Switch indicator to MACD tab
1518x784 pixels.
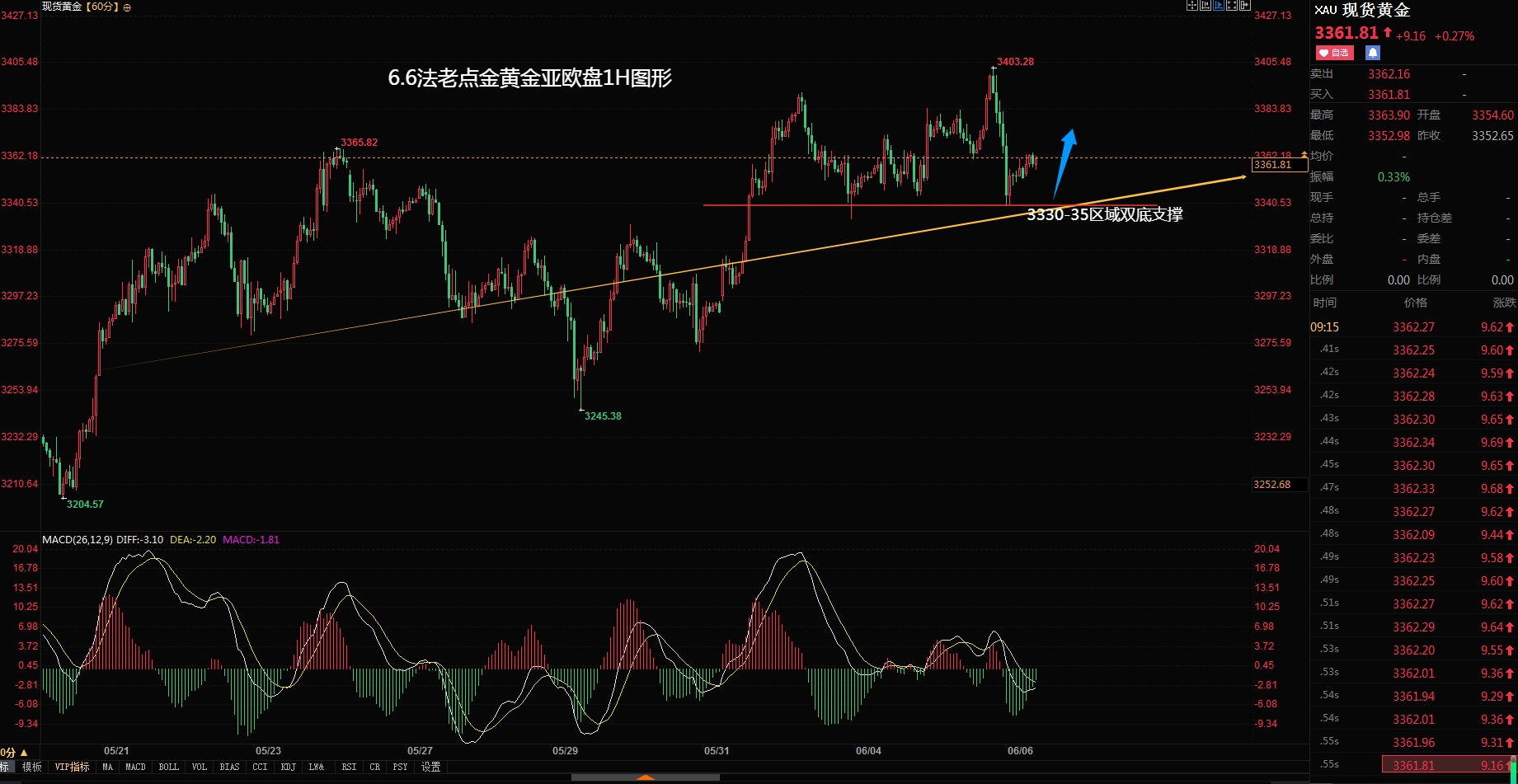[x=136, y=767]
